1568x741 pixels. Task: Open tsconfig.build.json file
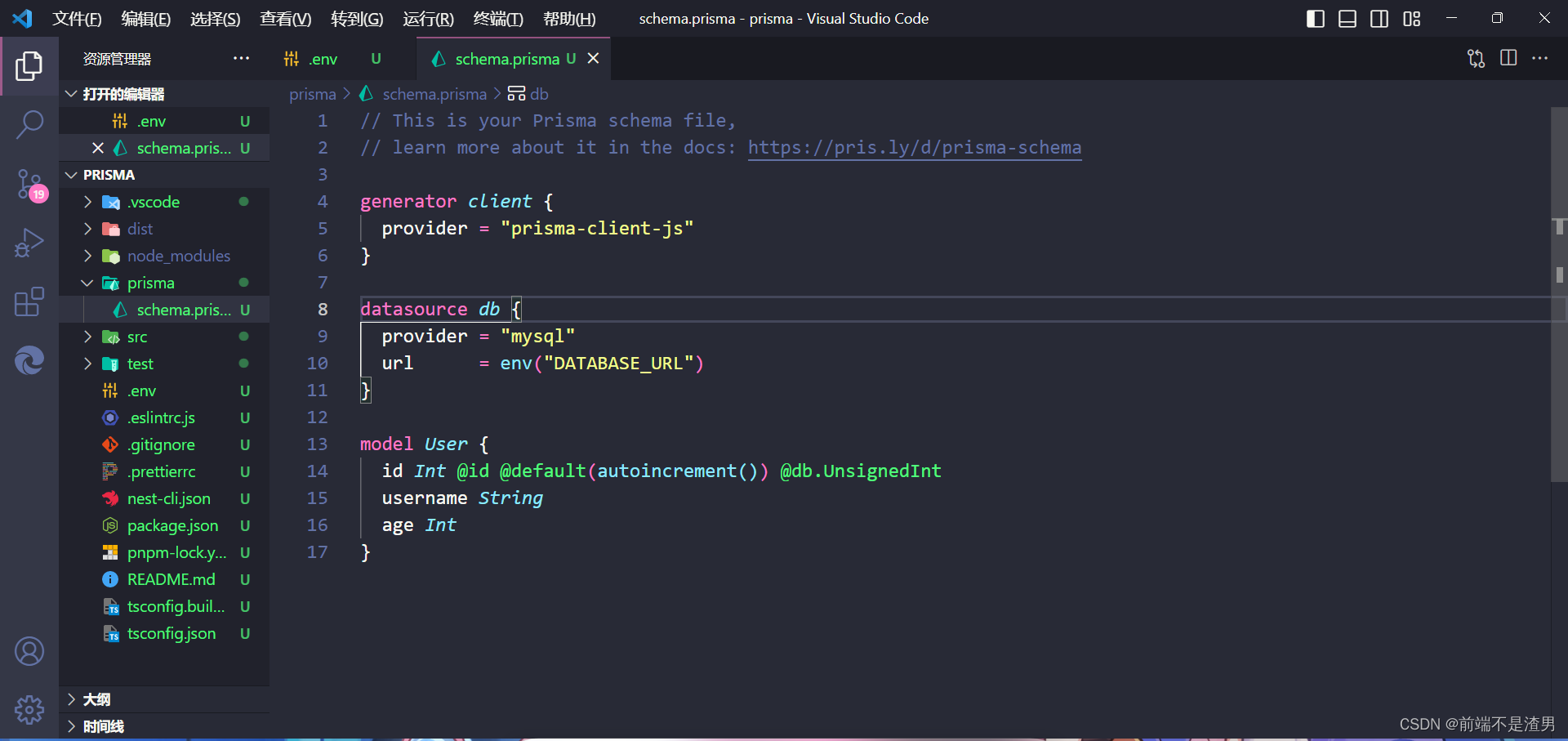pyautogui.click(x=164, y=606)
